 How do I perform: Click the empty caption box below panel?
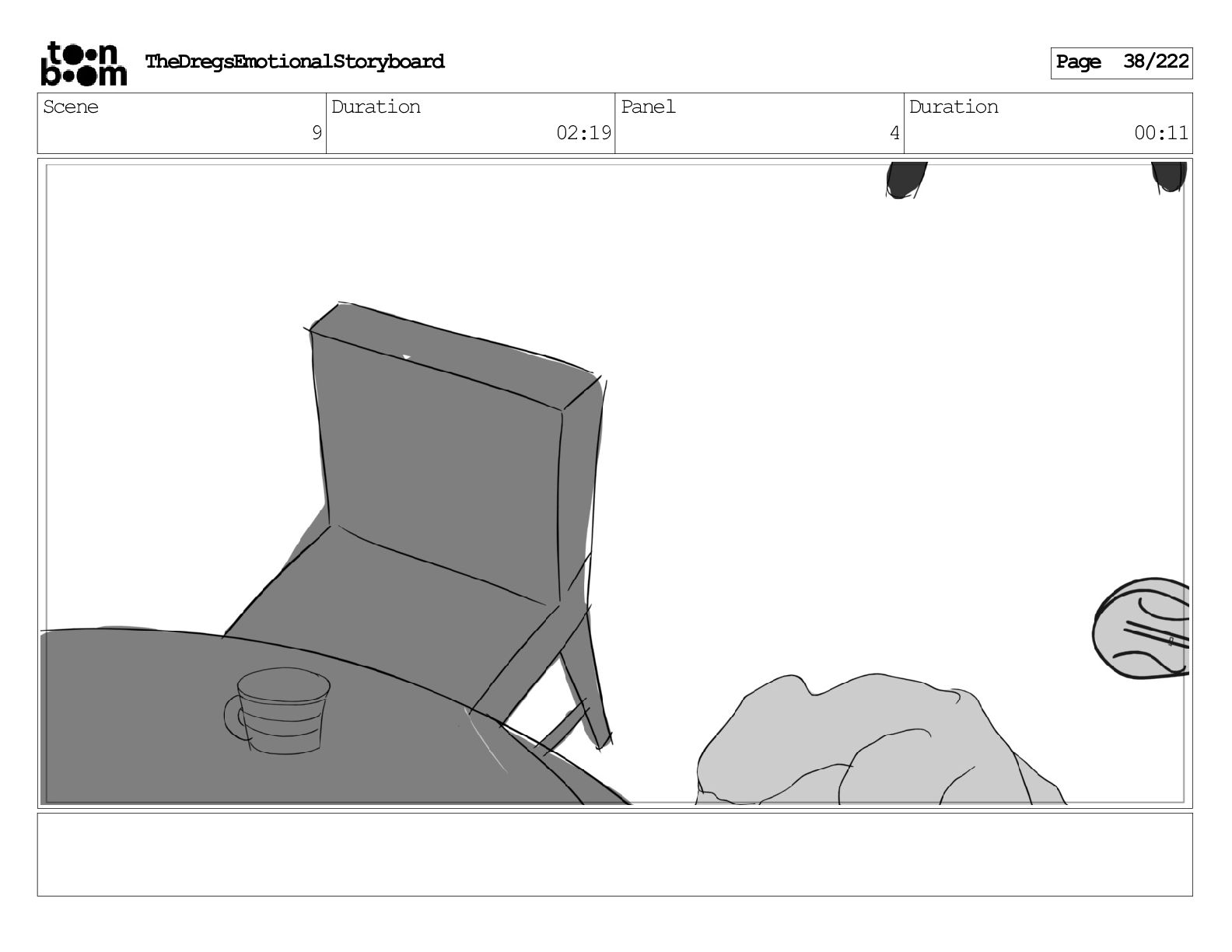[x=614, y=855]
